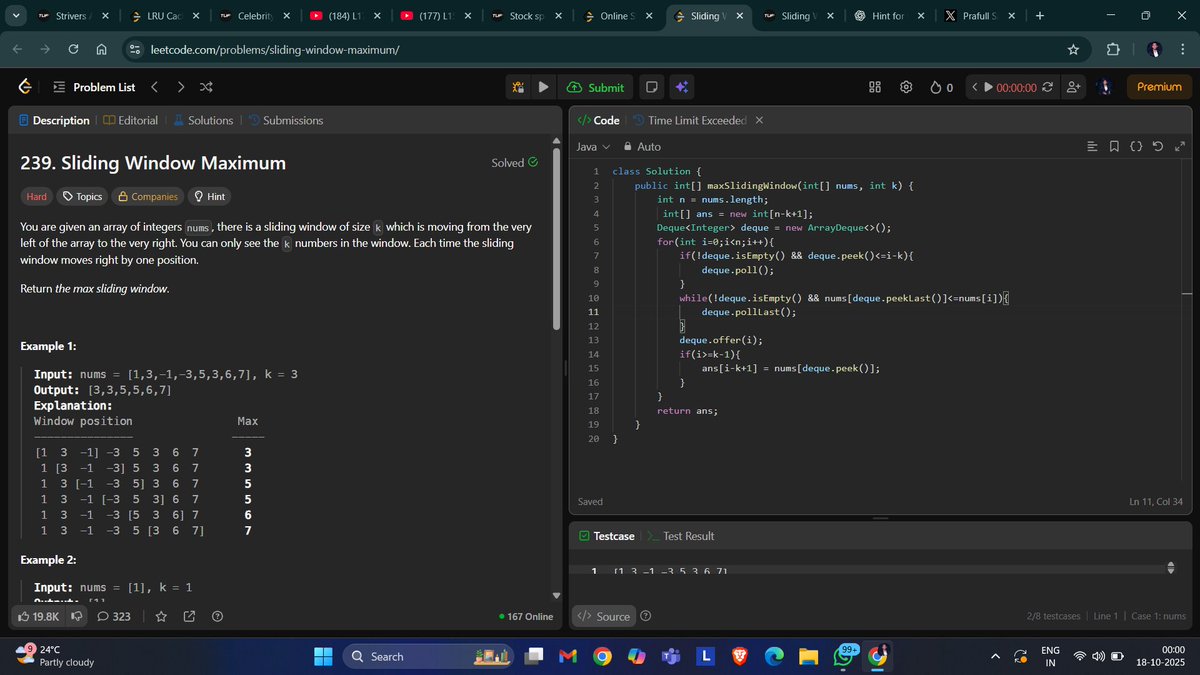The width and height of the screenshot is (1200, 675).
Task: Open browser extensions puzzle icon
Action: point(1113,49)
